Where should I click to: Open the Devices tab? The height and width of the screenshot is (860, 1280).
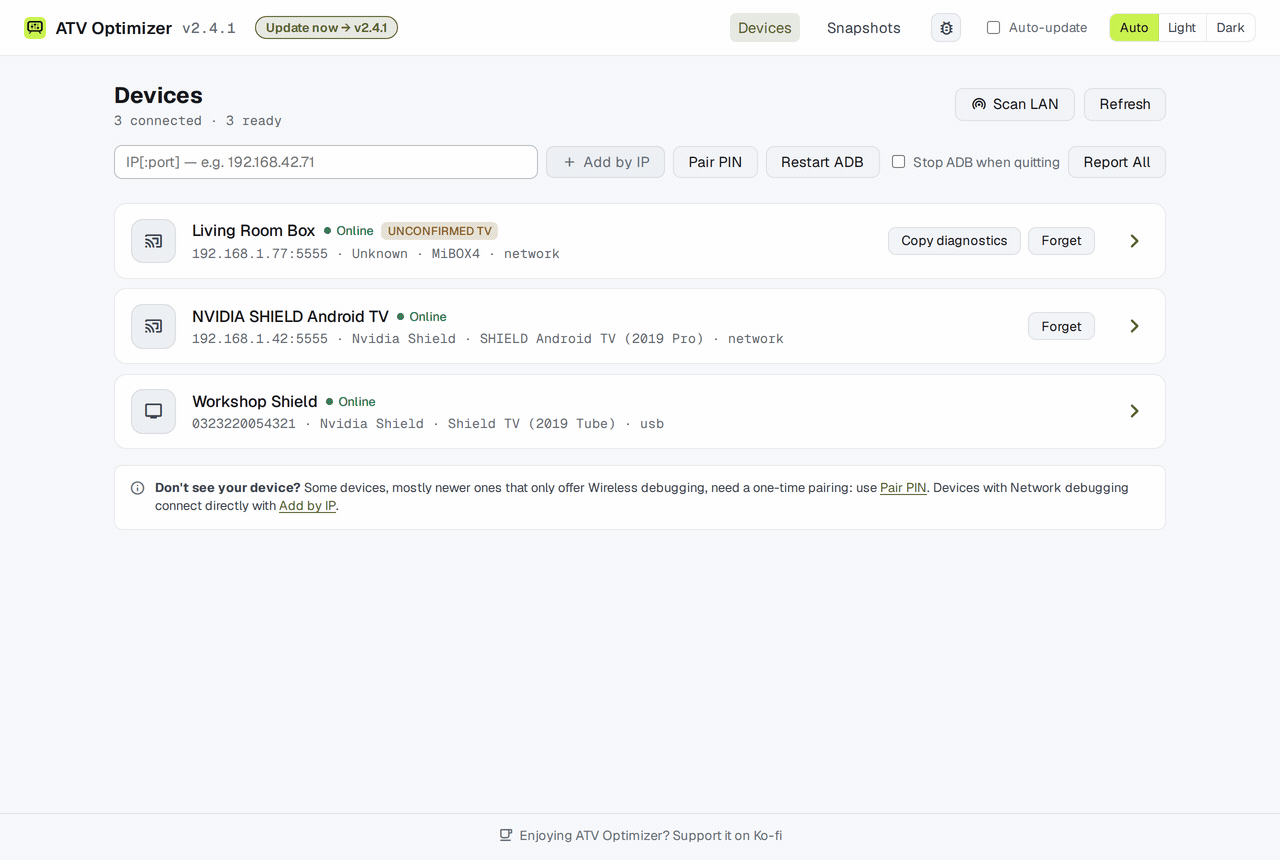click(765, 28)
